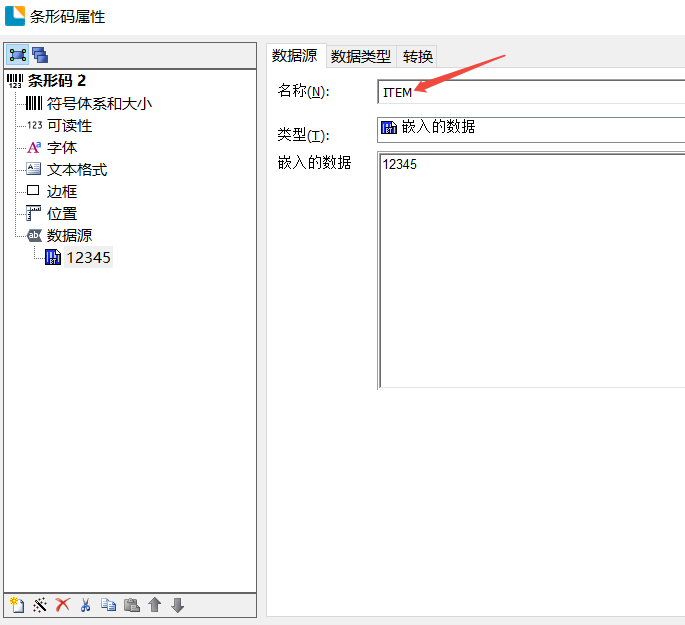Switch to the 数据源 tab
The width and height of the screenshot is (685, 625).
tap(295, 56)
